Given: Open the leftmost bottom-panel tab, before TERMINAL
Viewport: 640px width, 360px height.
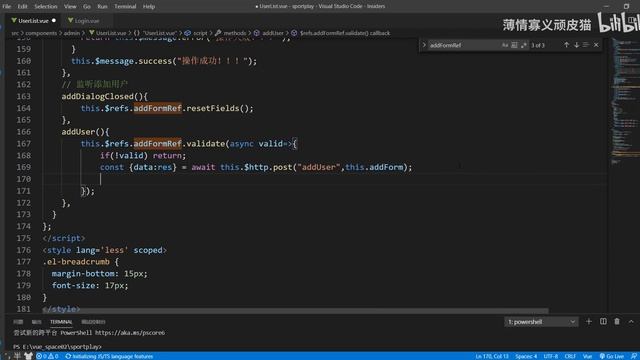Looking at the screenshot, I should [18, 322].
